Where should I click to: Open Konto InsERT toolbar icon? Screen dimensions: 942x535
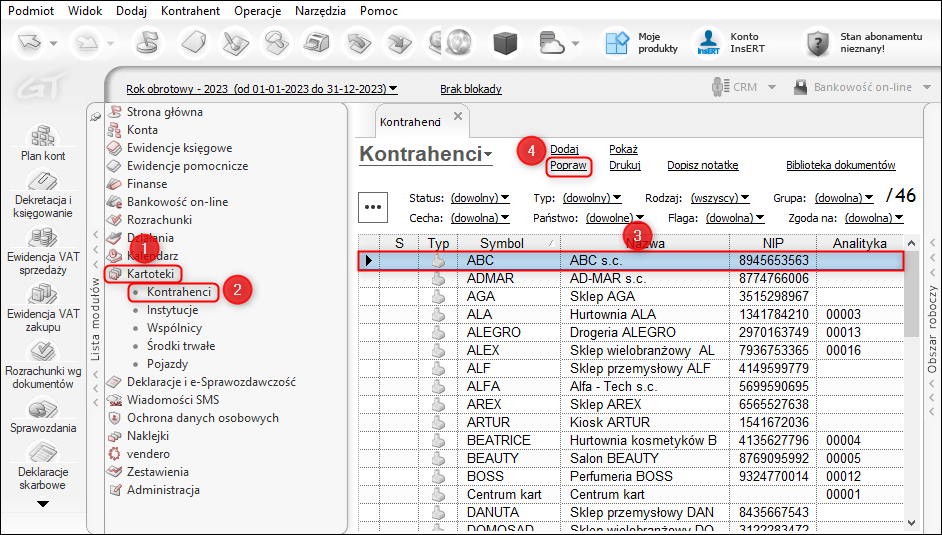pos(709,42)
